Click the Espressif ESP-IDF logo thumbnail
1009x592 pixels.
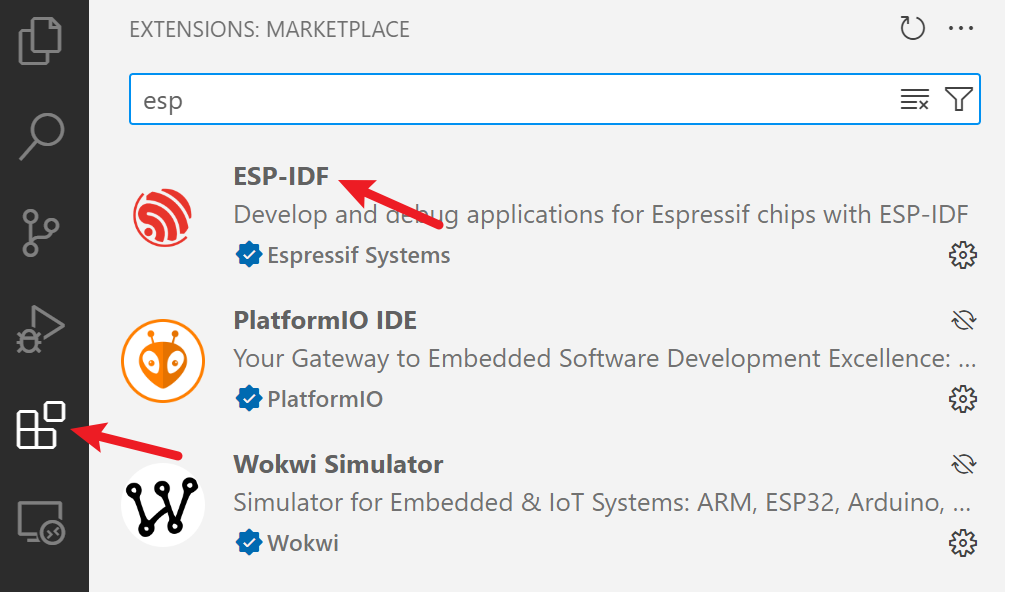click(162, 217)
